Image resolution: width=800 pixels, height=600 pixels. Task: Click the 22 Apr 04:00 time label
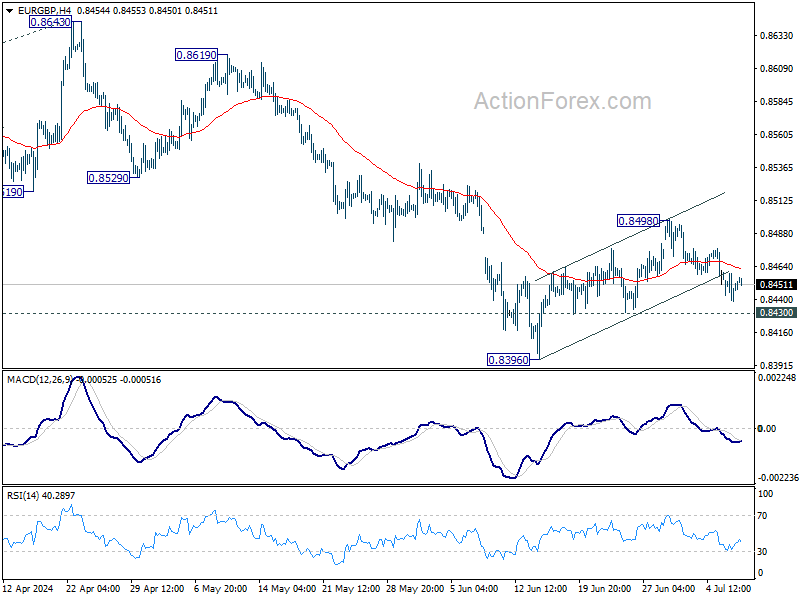(93, 589)
